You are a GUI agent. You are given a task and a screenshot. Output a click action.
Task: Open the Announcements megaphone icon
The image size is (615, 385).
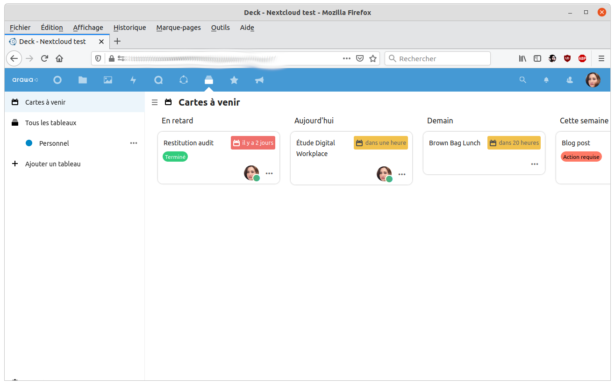[x=259, y=80]
